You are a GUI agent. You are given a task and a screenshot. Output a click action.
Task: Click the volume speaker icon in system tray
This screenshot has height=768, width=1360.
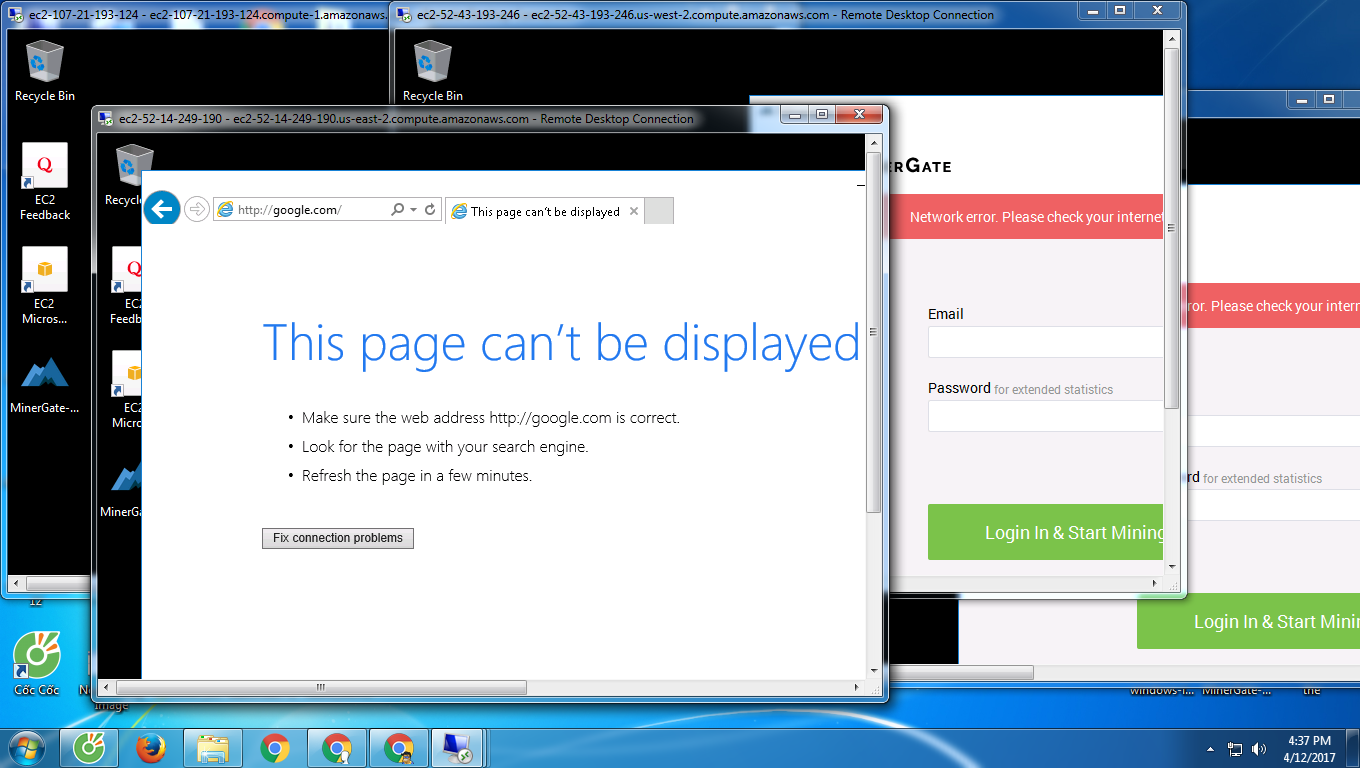pyautogui.click(x=1258, y=748)
